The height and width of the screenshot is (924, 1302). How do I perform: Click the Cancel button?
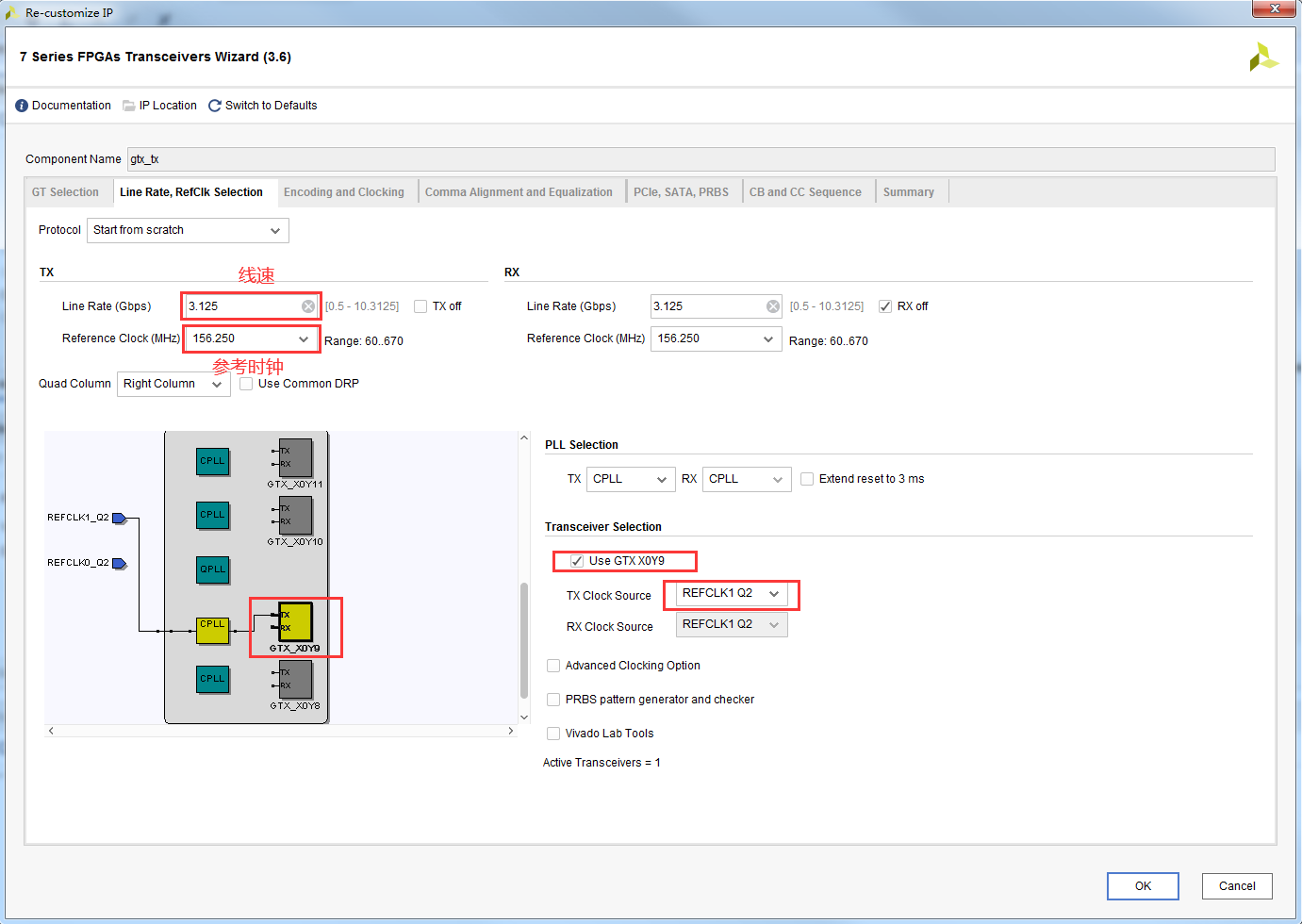[x=1237, y=886]
